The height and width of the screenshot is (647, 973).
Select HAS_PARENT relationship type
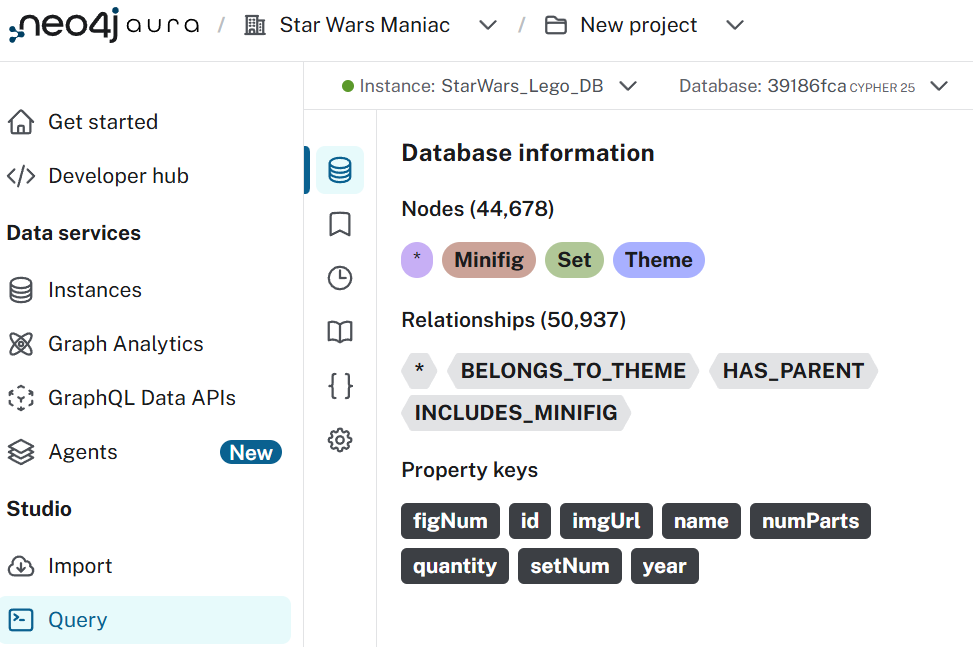click(x=793, y=370)
